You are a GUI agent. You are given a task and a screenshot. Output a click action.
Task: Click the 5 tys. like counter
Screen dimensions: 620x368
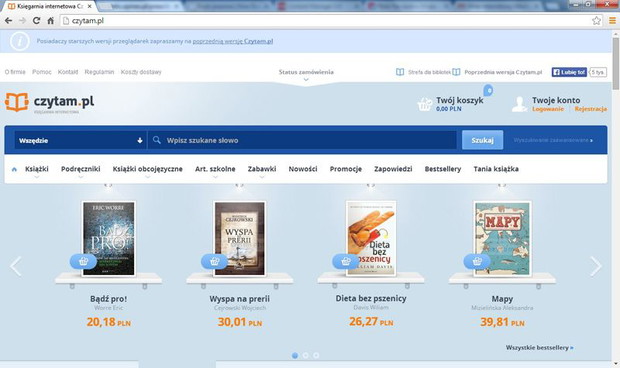(x=598, y=72)
